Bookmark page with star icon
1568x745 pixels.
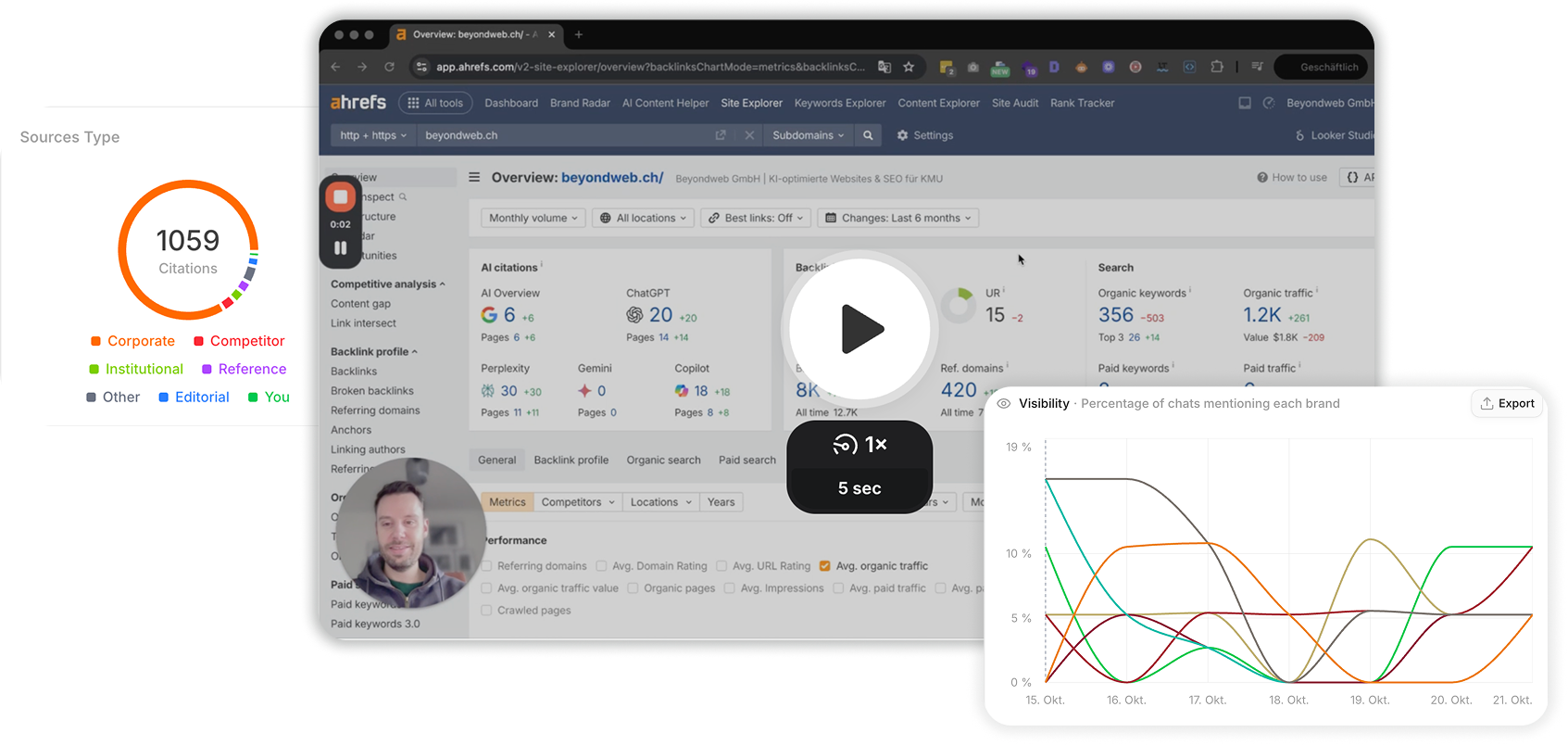(909, 67)
